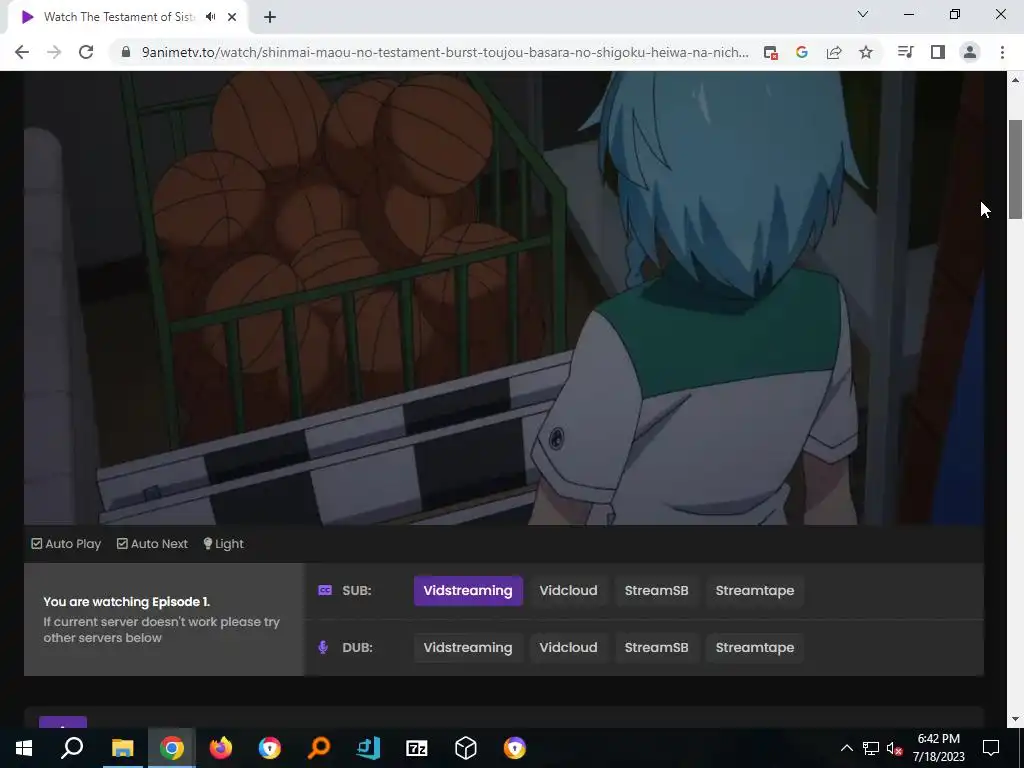1024x768 pixels.
Task: Show hidden tray icons
Action: point(846,748)
